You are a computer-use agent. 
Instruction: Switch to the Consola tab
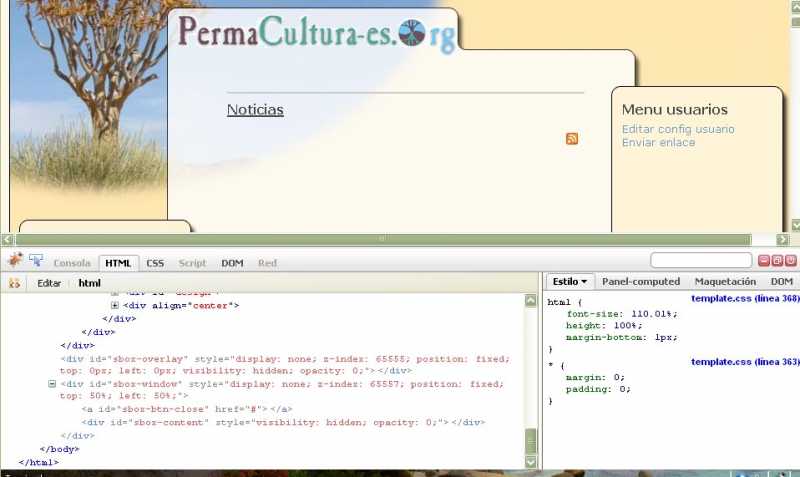72,263
